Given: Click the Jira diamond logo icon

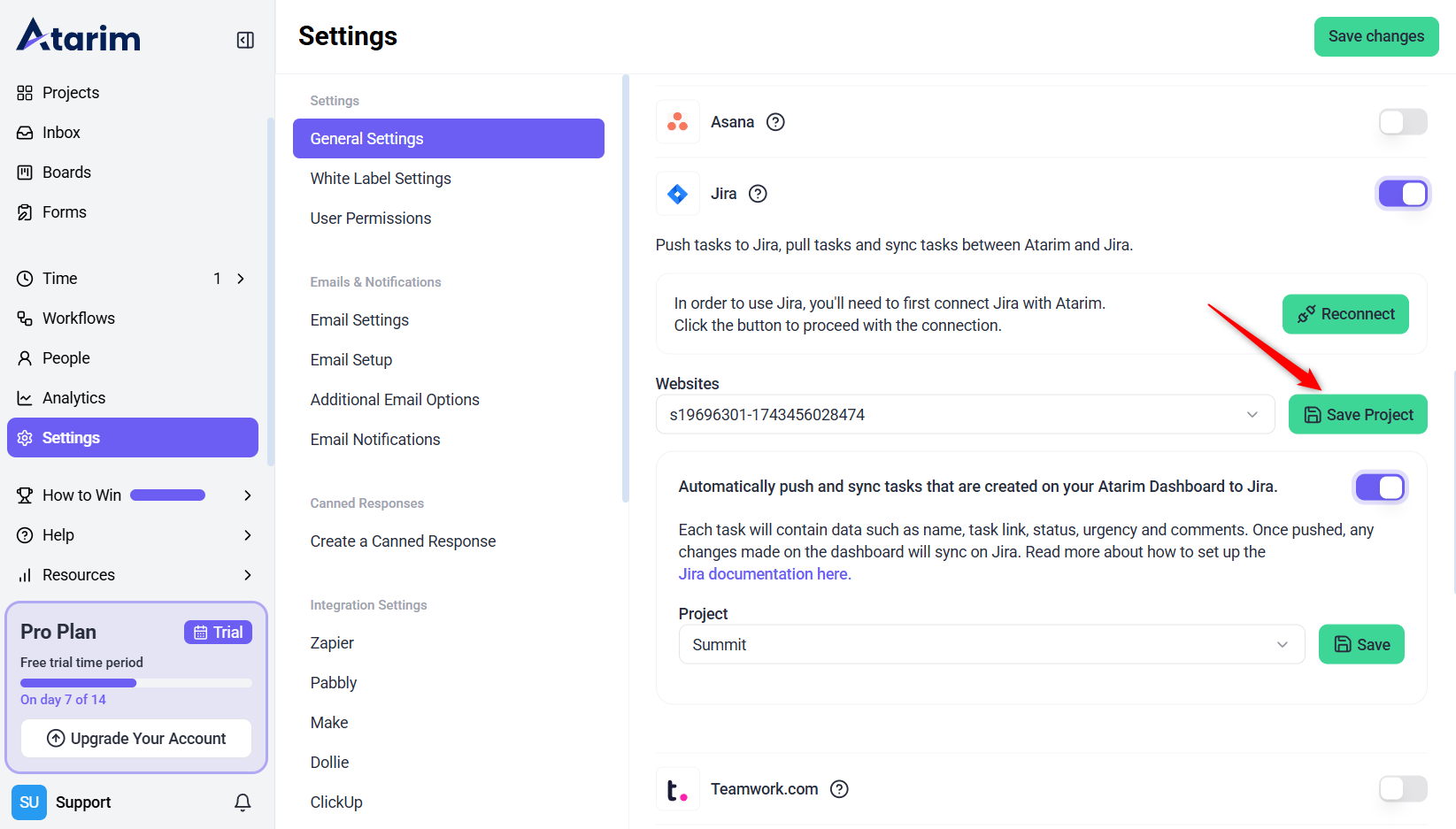Looking at the screenshot, I should point(677,194).
